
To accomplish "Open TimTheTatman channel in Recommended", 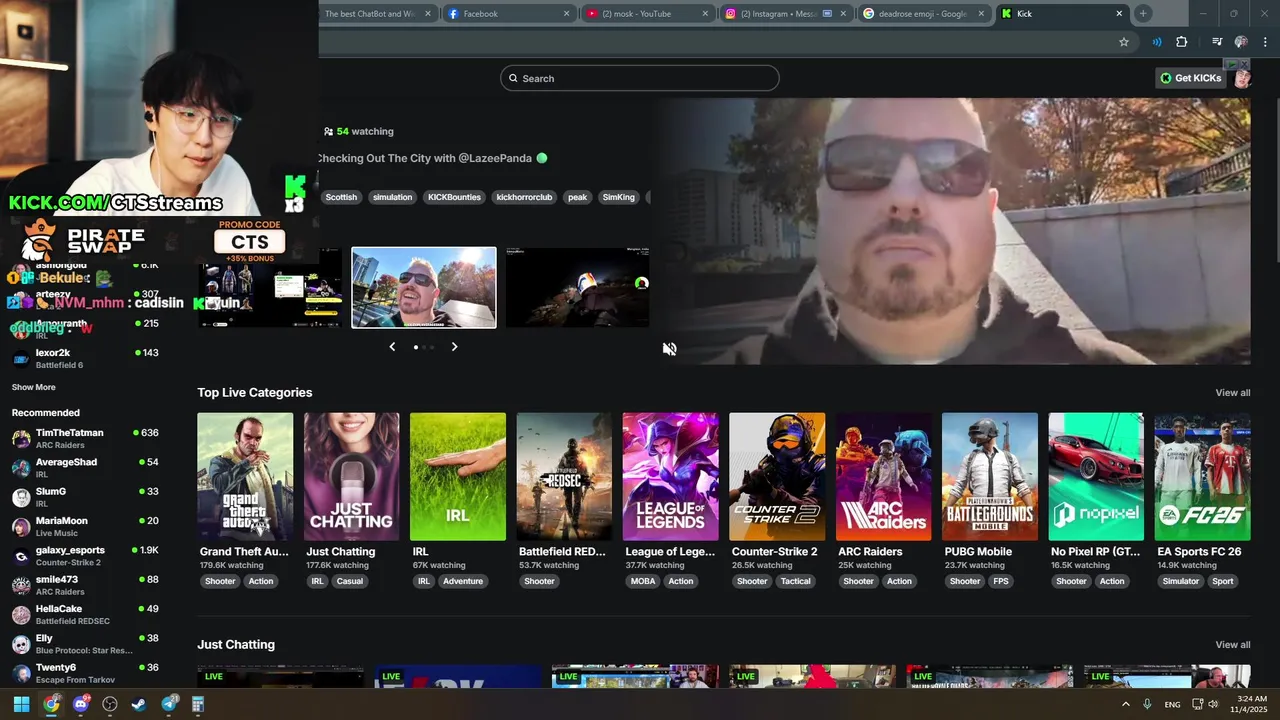I will [x=86, y=438].
